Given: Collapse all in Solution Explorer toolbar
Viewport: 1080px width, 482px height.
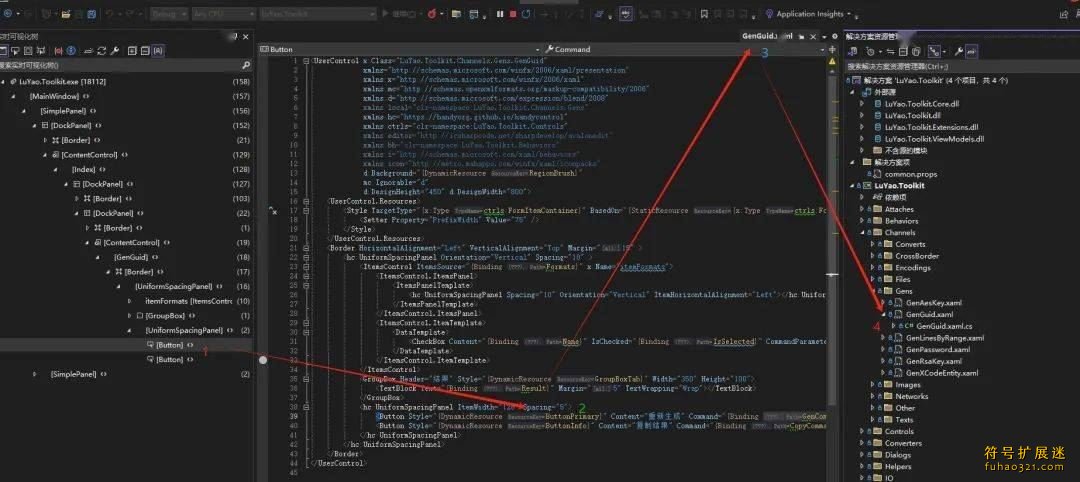Looking at the screenshot, I should pyautogui.click(x=902, y=52).
